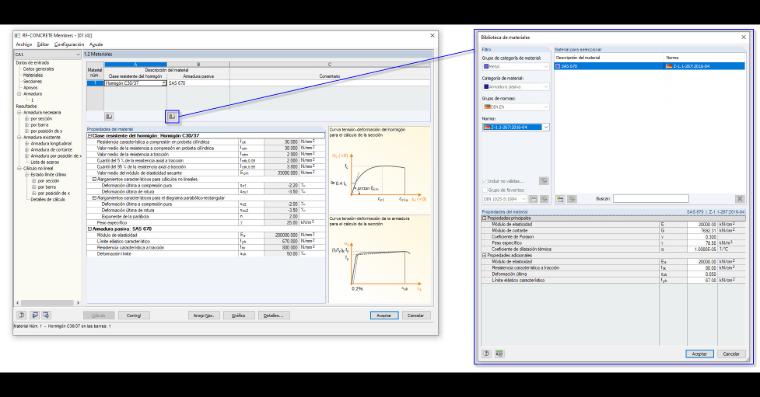The height and width of the screenshot is (397, 760).
Task: Select 'Datos generales' in navigator tree
Action: [39, 69]
